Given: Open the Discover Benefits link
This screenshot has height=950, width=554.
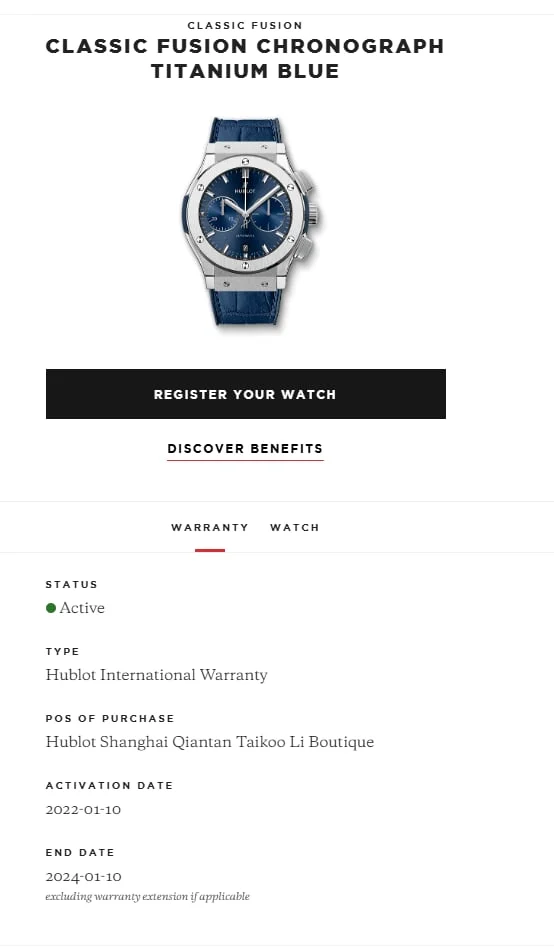Looking at the screenshot, I should tap(245, 449).
